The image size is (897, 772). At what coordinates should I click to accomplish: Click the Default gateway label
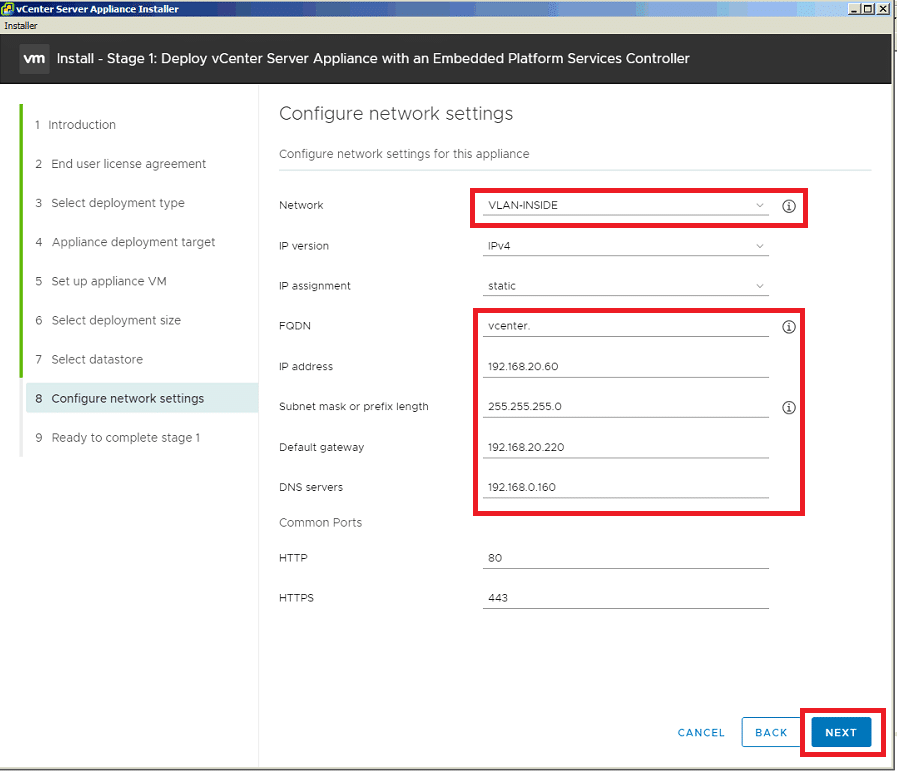coord(322,447)
